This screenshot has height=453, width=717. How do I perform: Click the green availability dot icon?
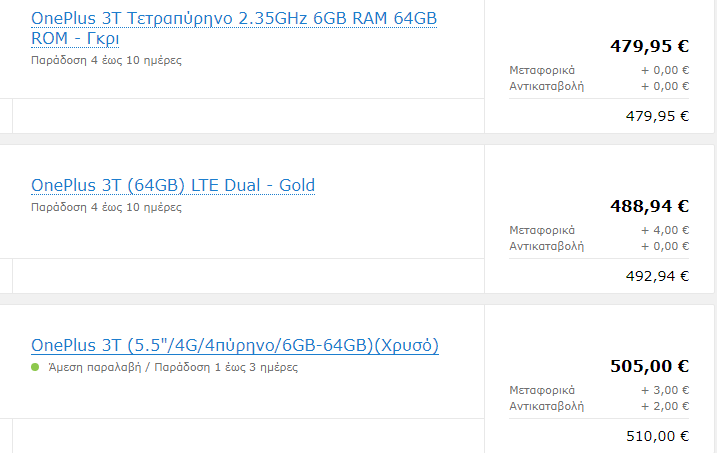coord(35,367)
